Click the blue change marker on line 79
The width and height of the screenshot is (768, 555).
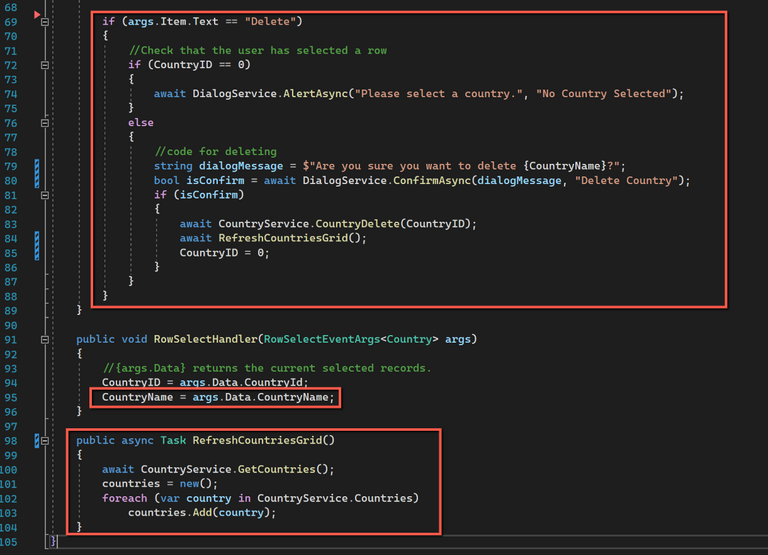(37, 166)
